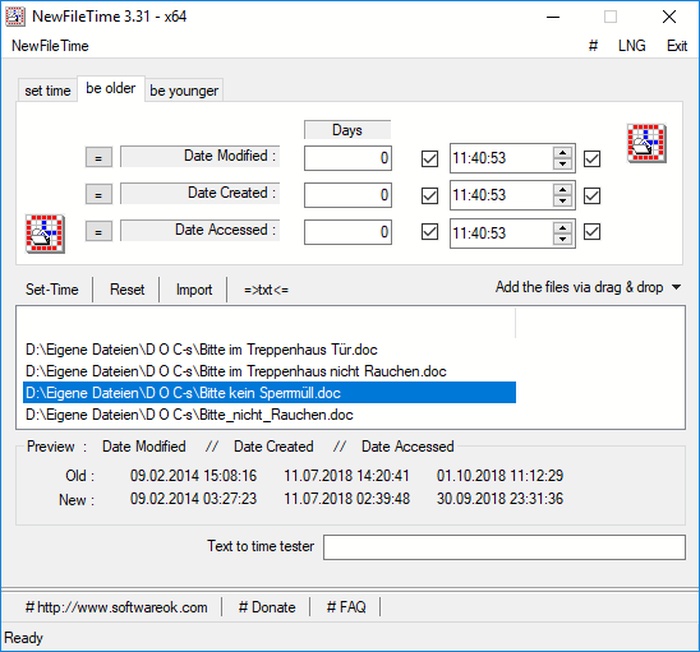Viewport: 700px width, 652px height.
Task: Click the NewFileTime app icon in title bar
Action: pos(17,17)
